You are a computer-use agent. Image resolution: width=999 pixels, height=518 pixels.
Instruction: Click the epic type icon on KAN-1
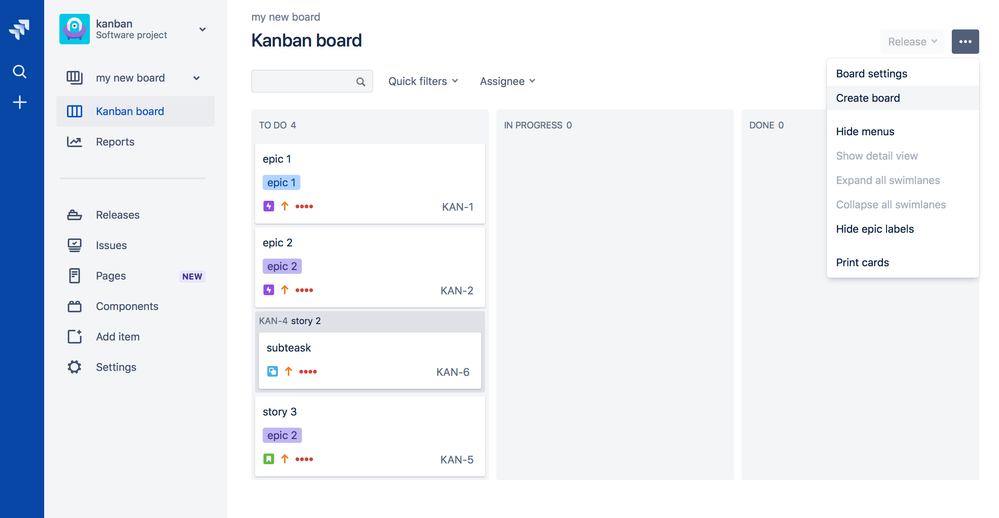pyautogui.click(x=268, y=207)
